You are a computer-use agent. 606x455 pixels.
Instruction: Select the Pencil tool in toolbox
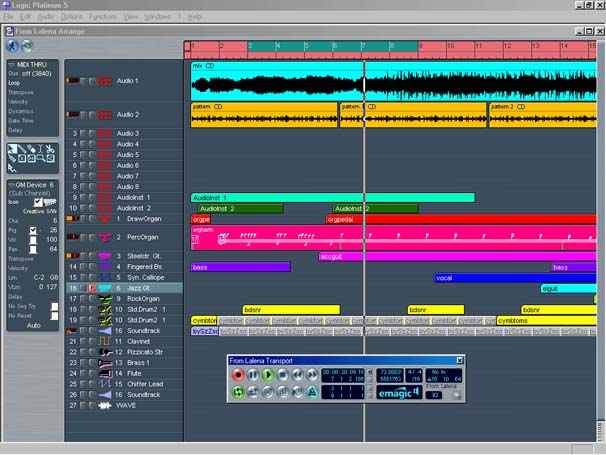[22, 149]
